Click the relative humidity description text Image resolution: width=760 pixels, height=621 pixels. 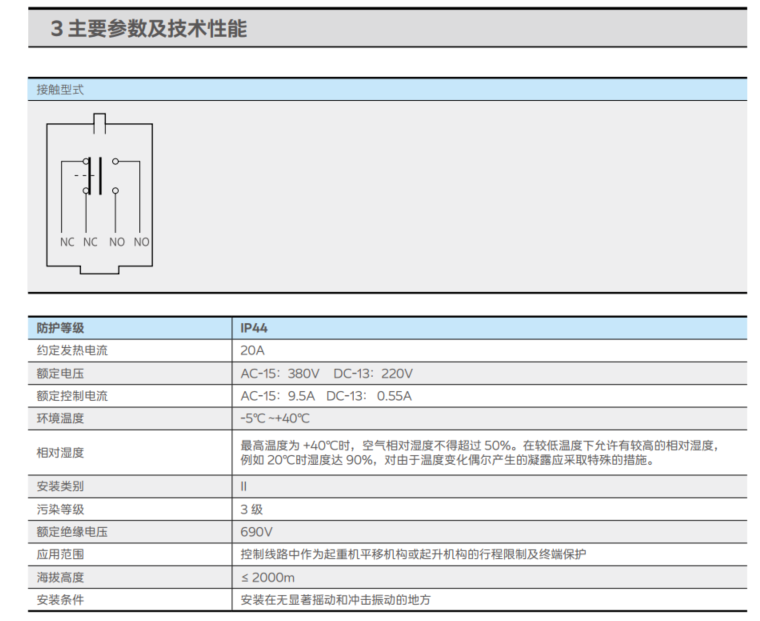coord(478,452)
